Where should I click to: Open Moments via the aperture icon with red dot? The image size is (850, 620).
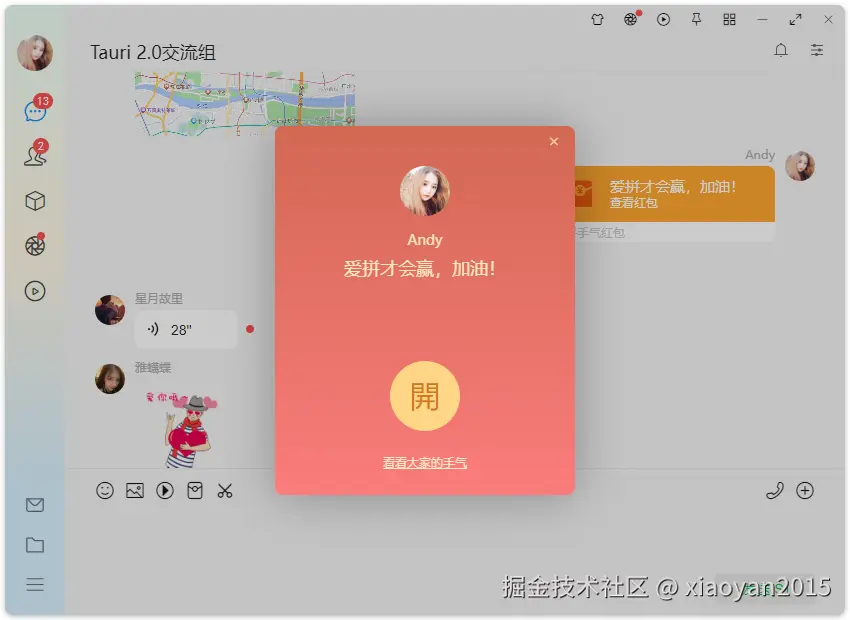click(35, 245)
